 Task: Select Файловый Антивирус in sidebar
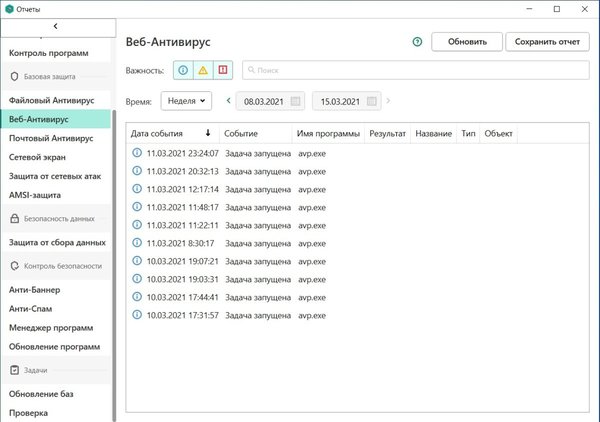pyautogui.click(x=51, y=101)
